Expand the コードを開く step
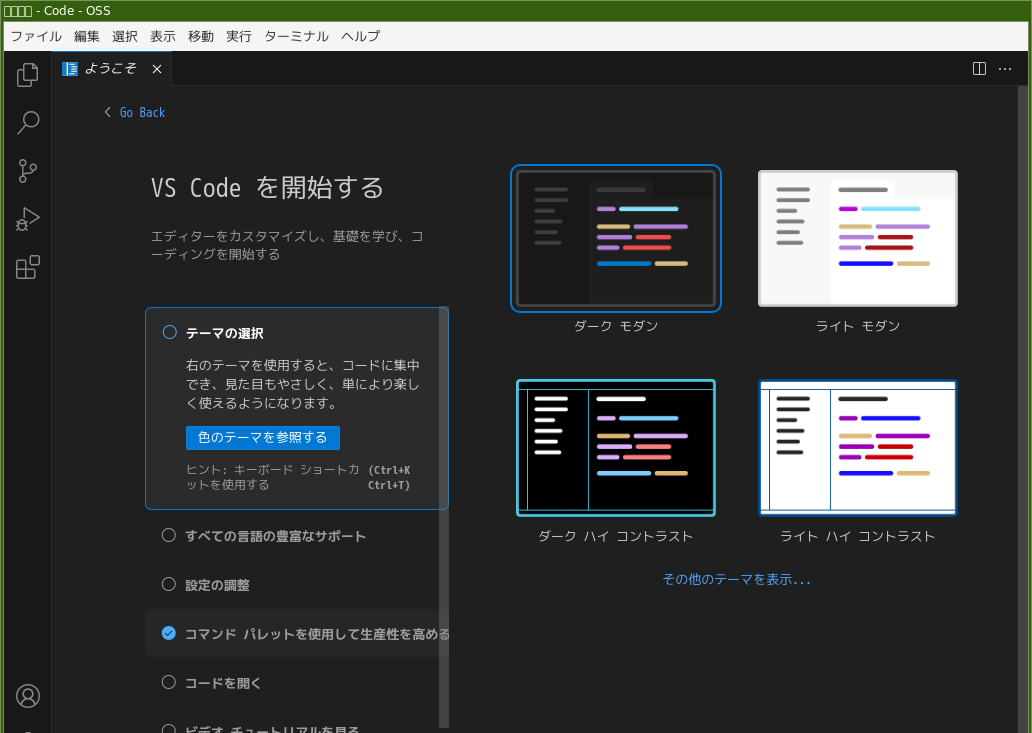 point(223,683)
